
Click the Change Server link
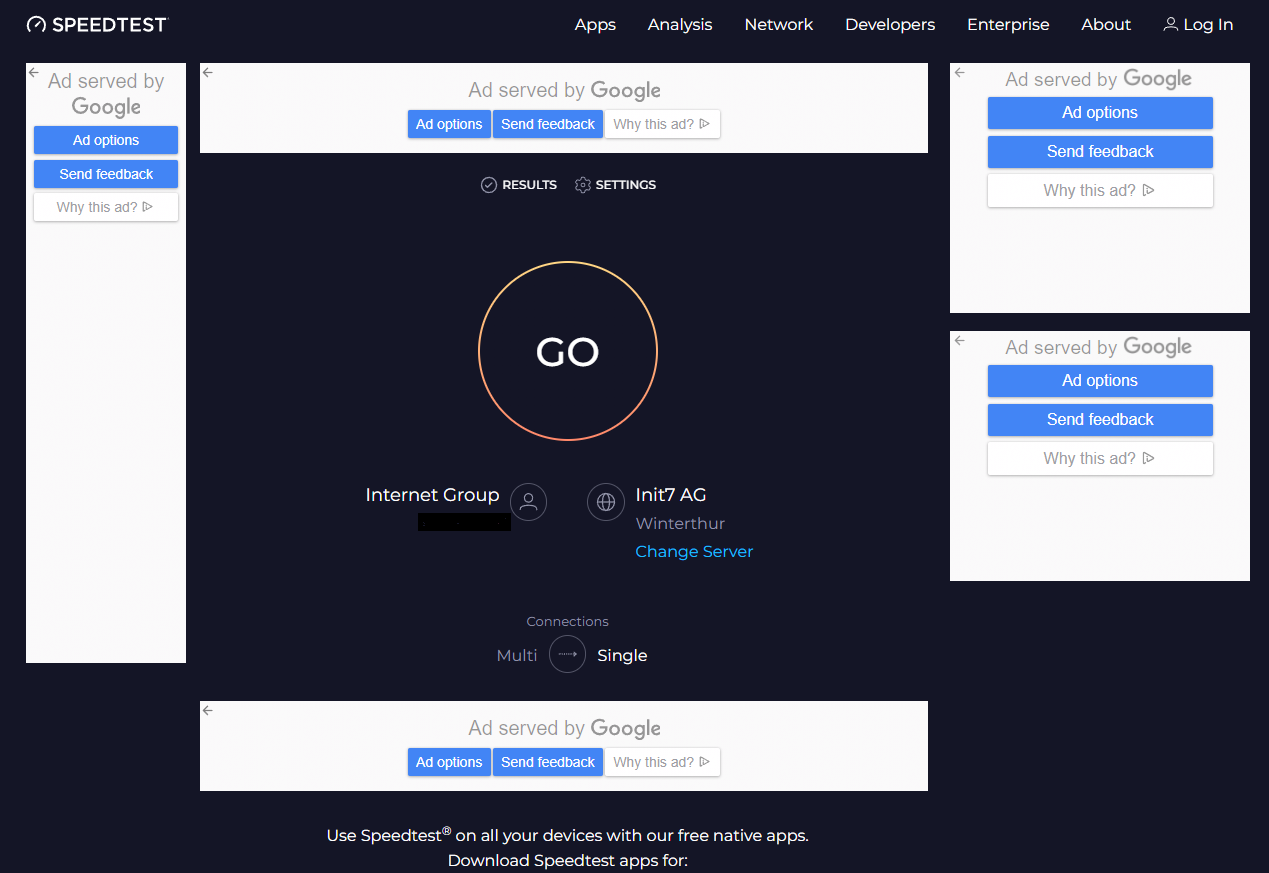694,552
